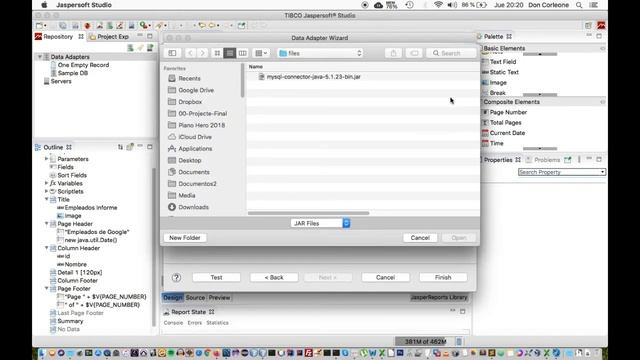Select Text Field in Palette
Viewport: 640px width, 360px height.
[x=502, y=62]
